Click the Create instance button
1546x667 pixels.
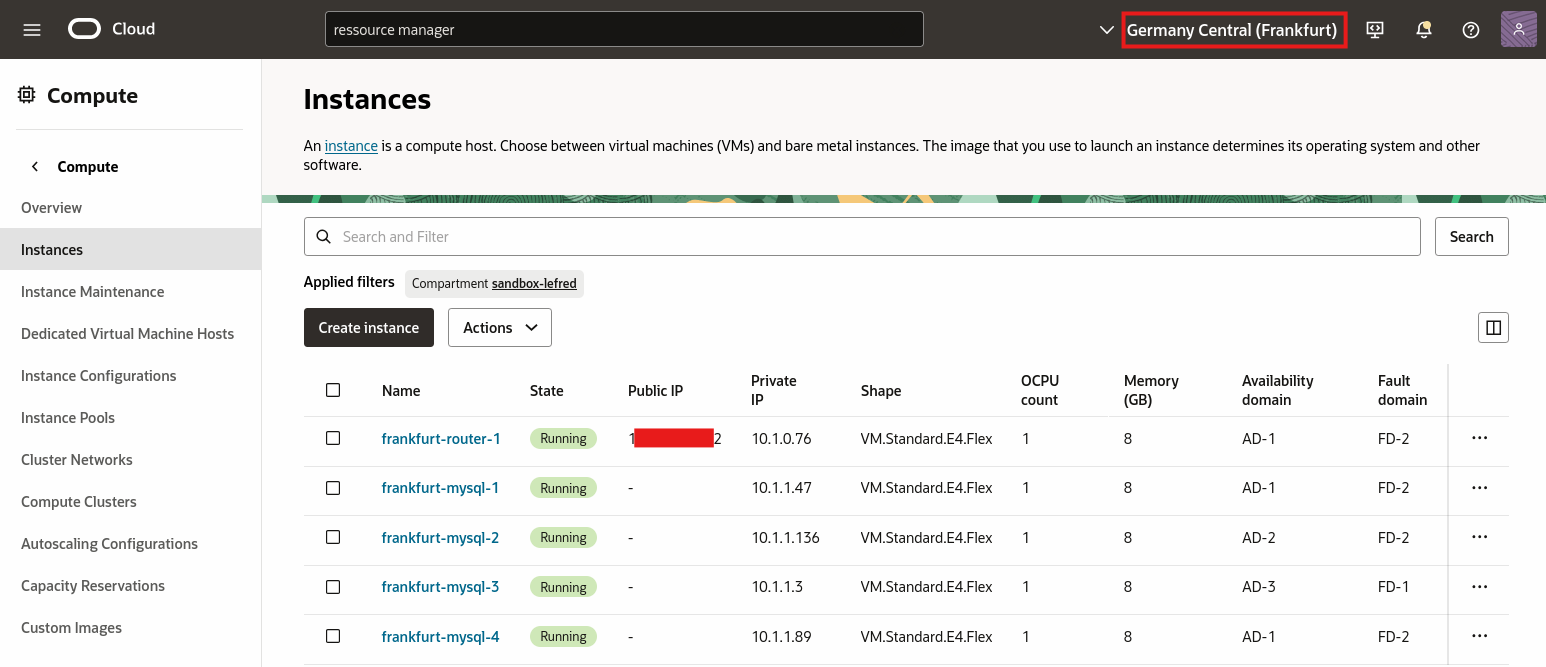368,327
